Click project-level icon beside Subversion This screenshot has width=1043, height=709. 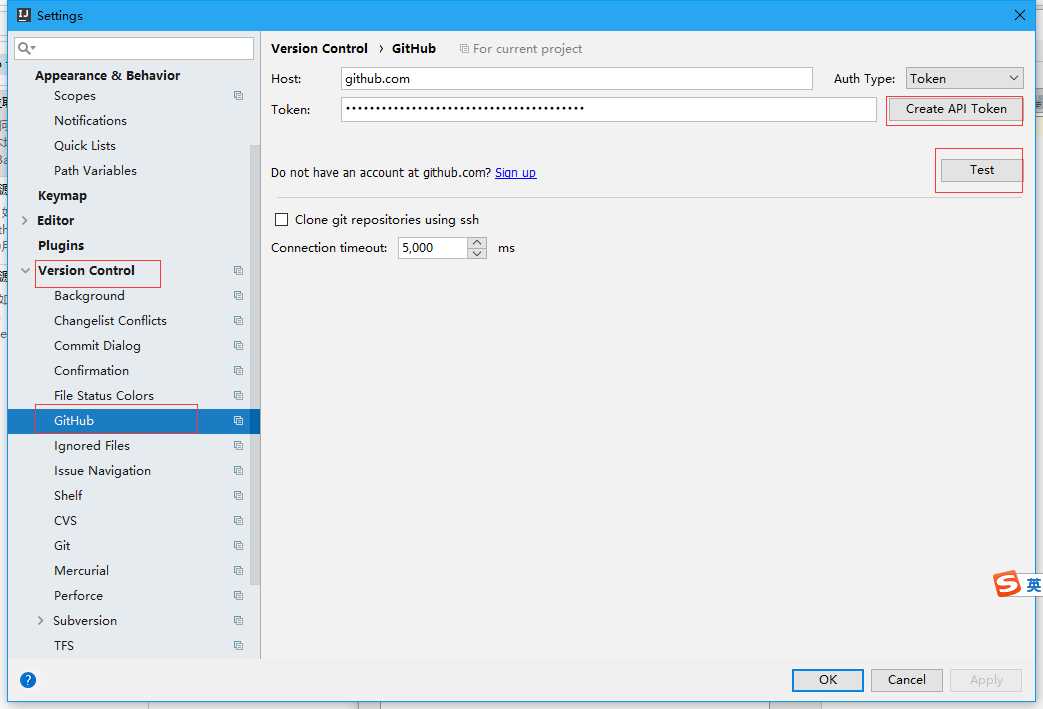click(238, 621)
